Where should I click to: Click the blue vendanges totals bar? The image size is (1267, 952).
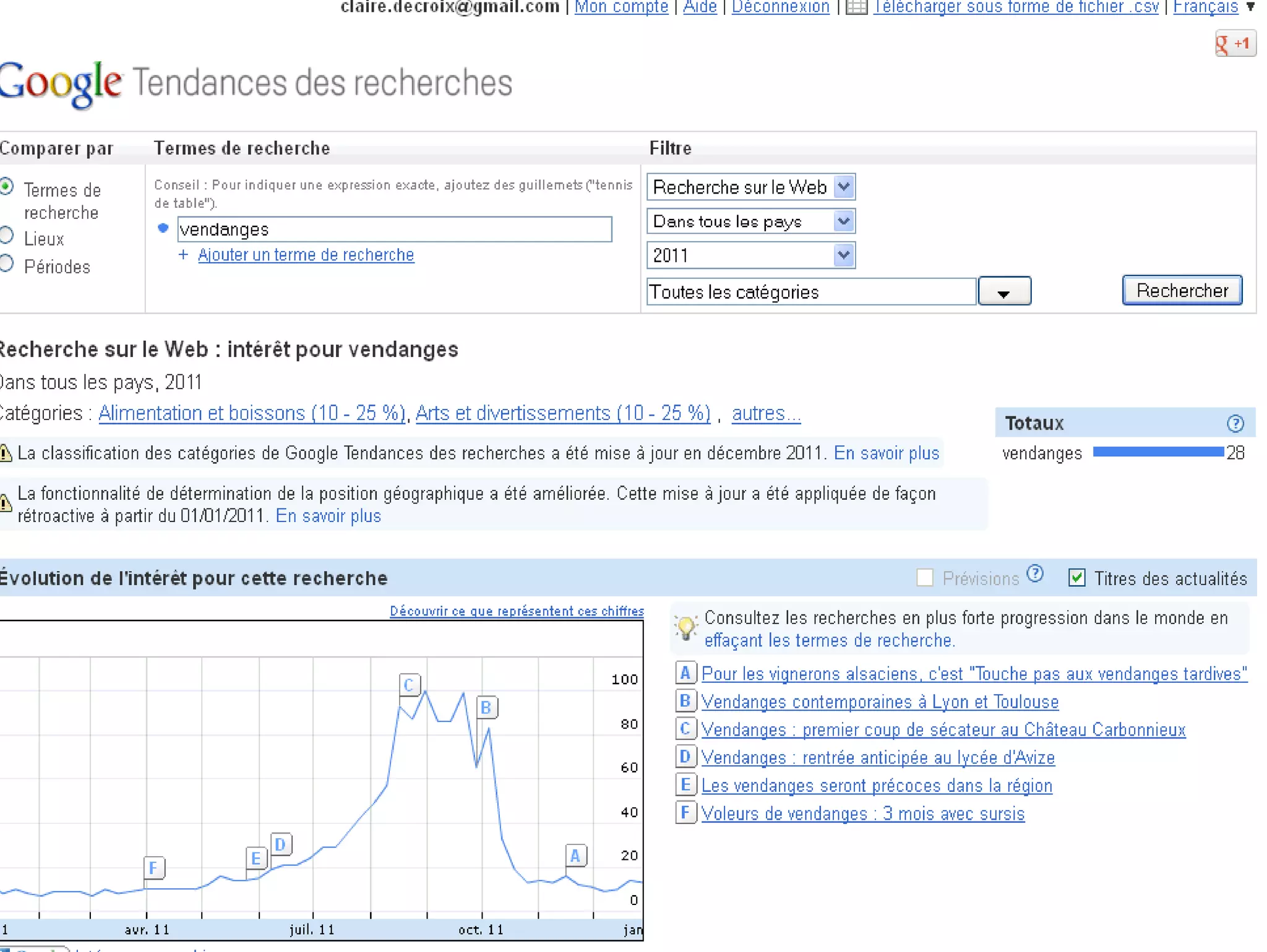coord(1158,452)
